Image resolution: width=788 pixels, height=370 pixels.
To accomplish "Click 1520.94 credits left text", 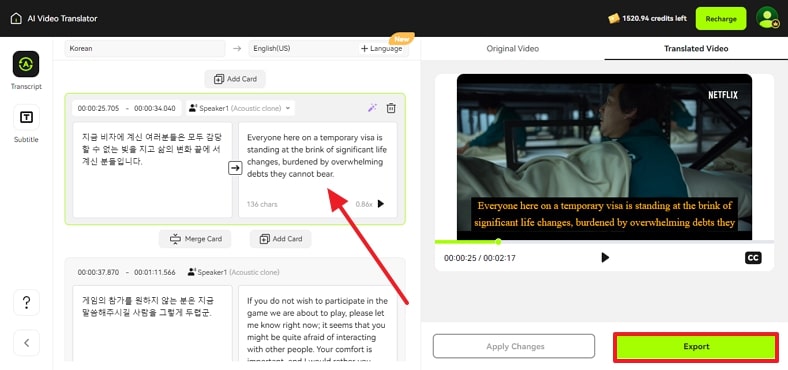I will [654, 19].
